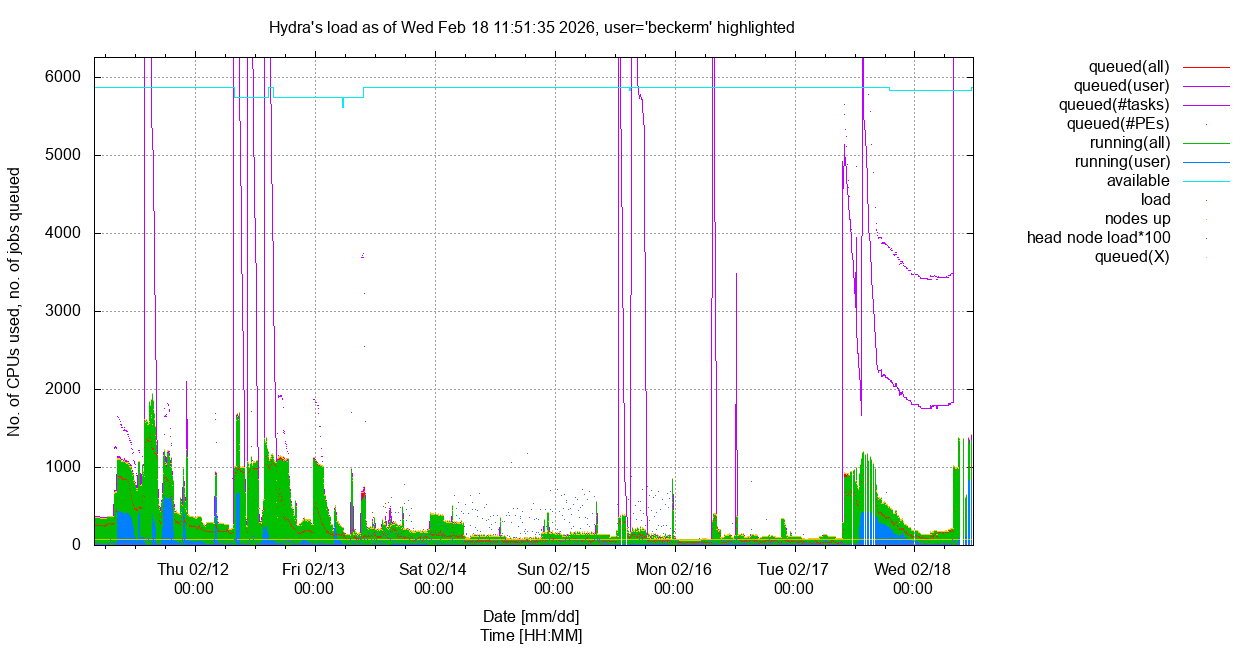The height and width of the screenshot is (650, 1250).
Task: Click the blue line sample beside running(user)
Action: 1206,162
